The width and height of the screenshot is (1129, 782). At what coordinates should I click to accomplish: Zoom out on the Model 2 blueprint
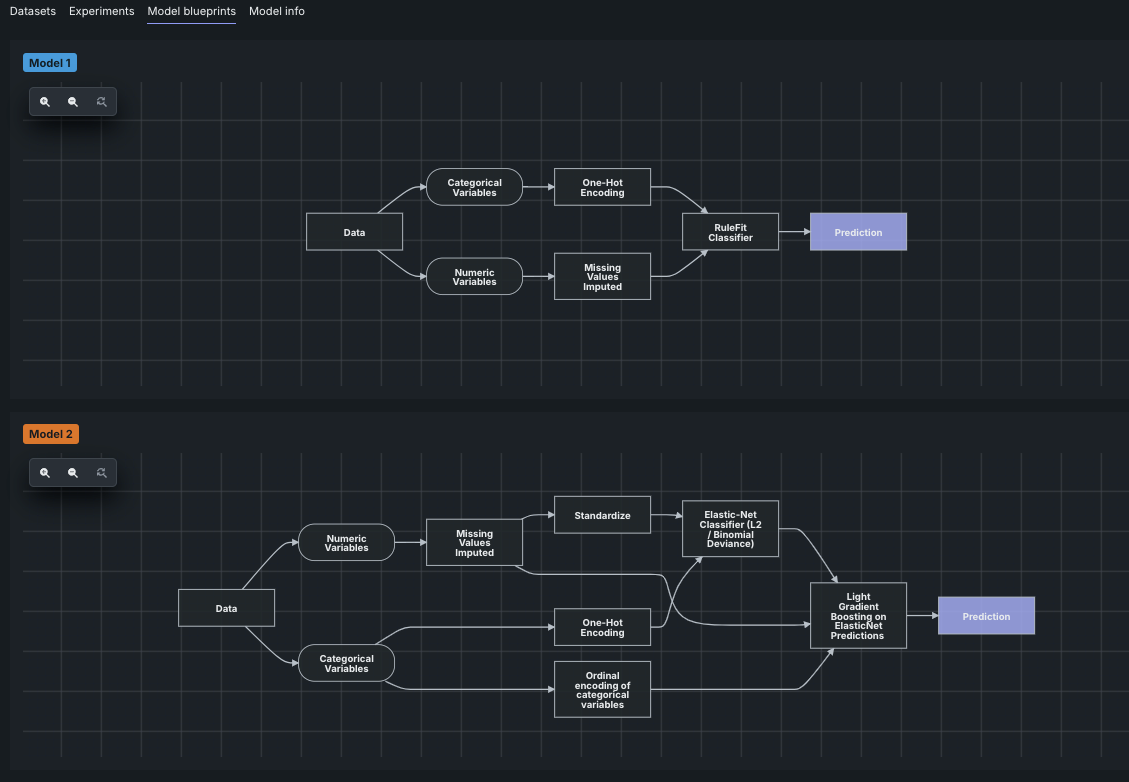[x=73, y=473]
